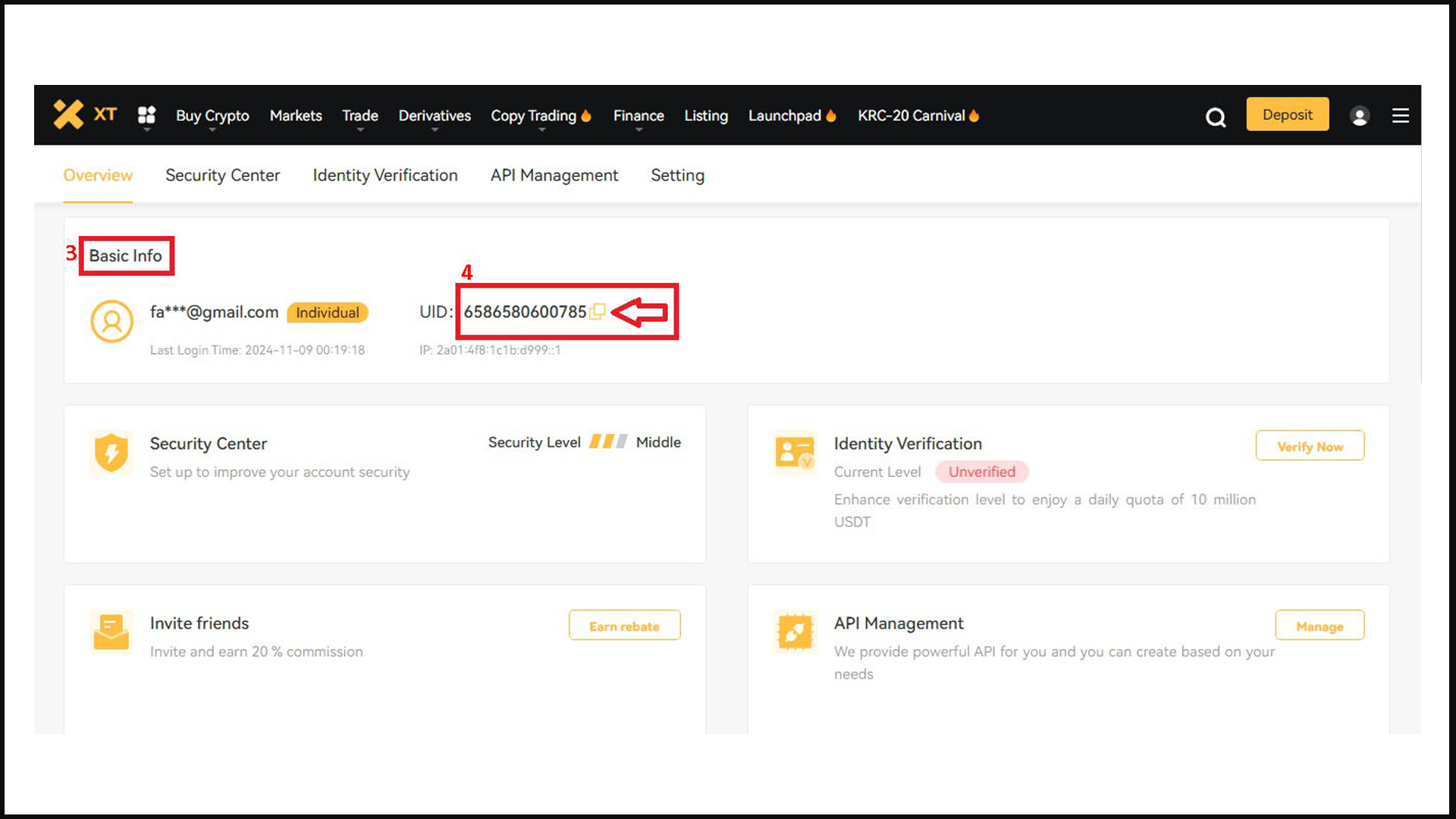Click the Manage API button
The image size is (1456, 819).
pyautogui.click(x=1319, y=626)
